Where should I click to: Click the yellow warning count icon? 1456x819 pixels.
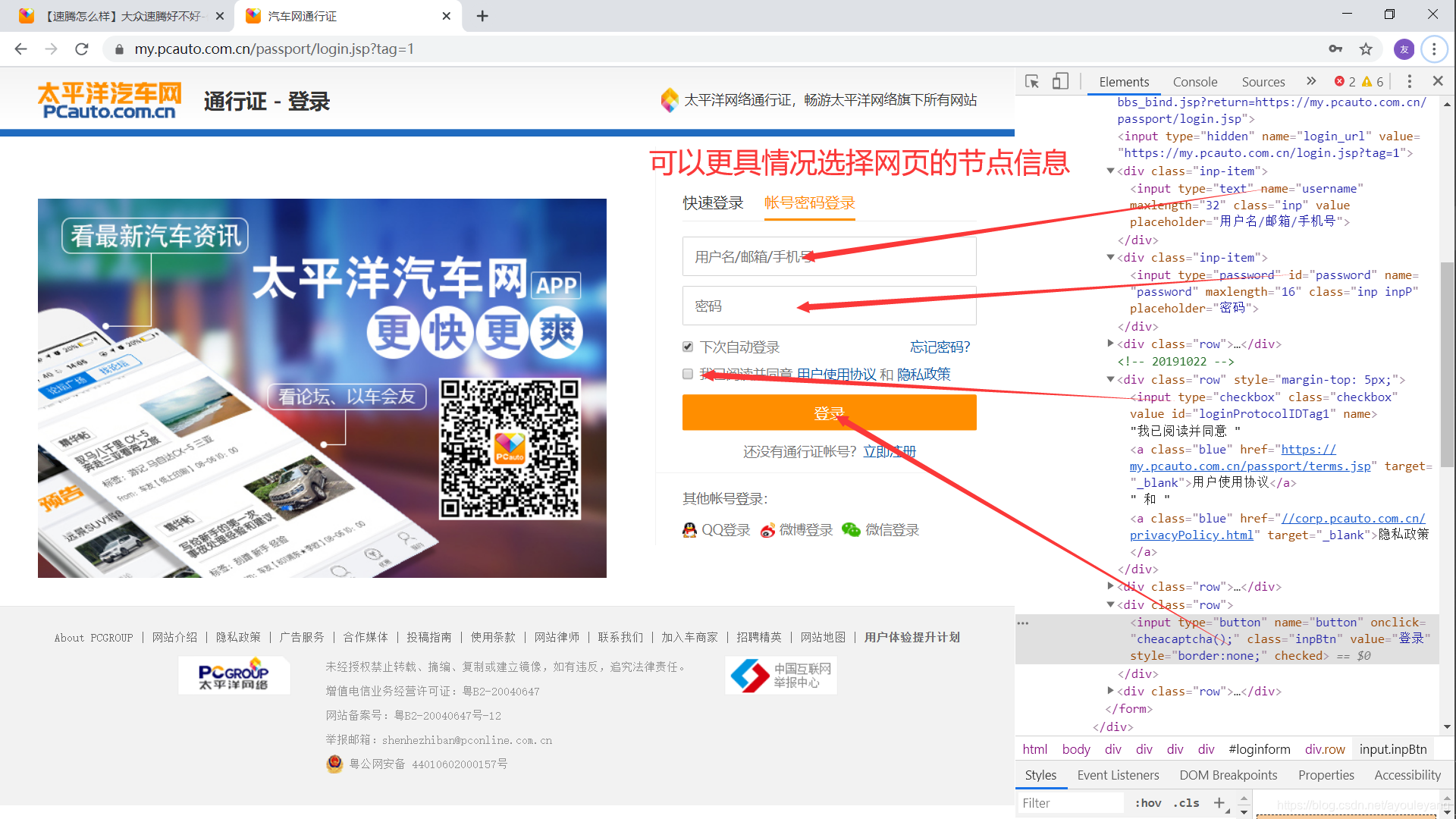tap(1367, 81)
